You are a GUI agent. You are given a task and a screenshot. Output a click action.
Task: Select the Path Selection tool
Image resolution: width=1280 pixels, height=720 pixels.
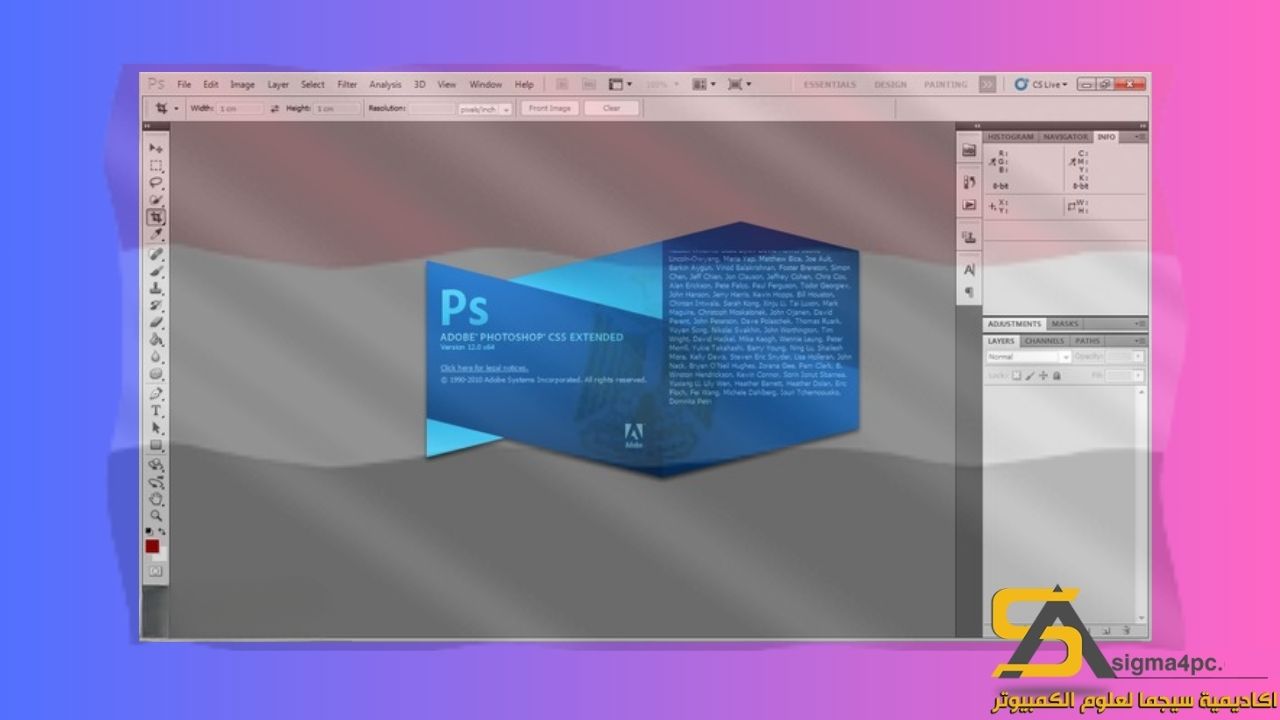click(157, 428)
